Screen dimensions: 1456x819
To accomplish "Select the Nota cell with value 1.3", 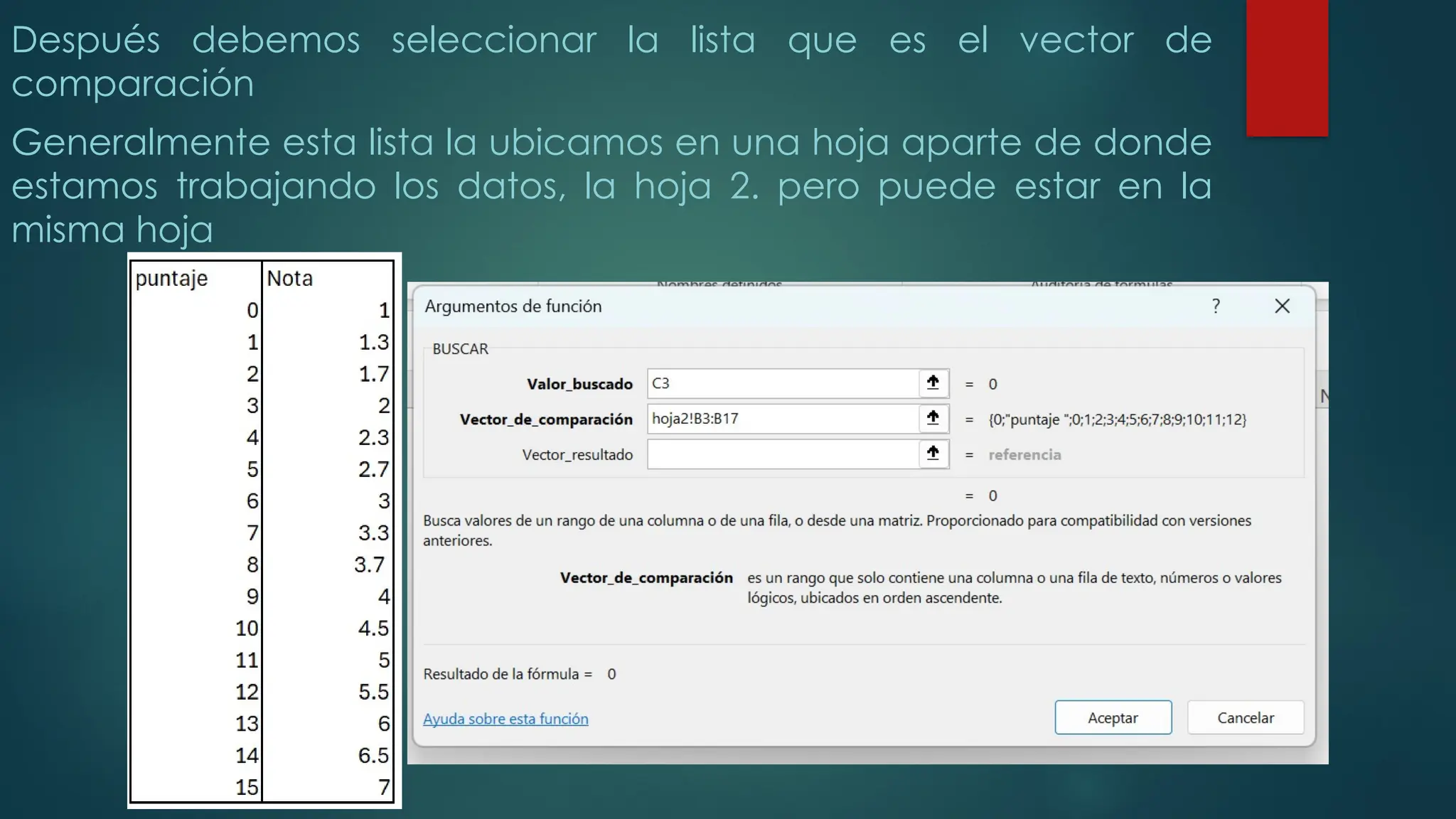I will point(328,342).
